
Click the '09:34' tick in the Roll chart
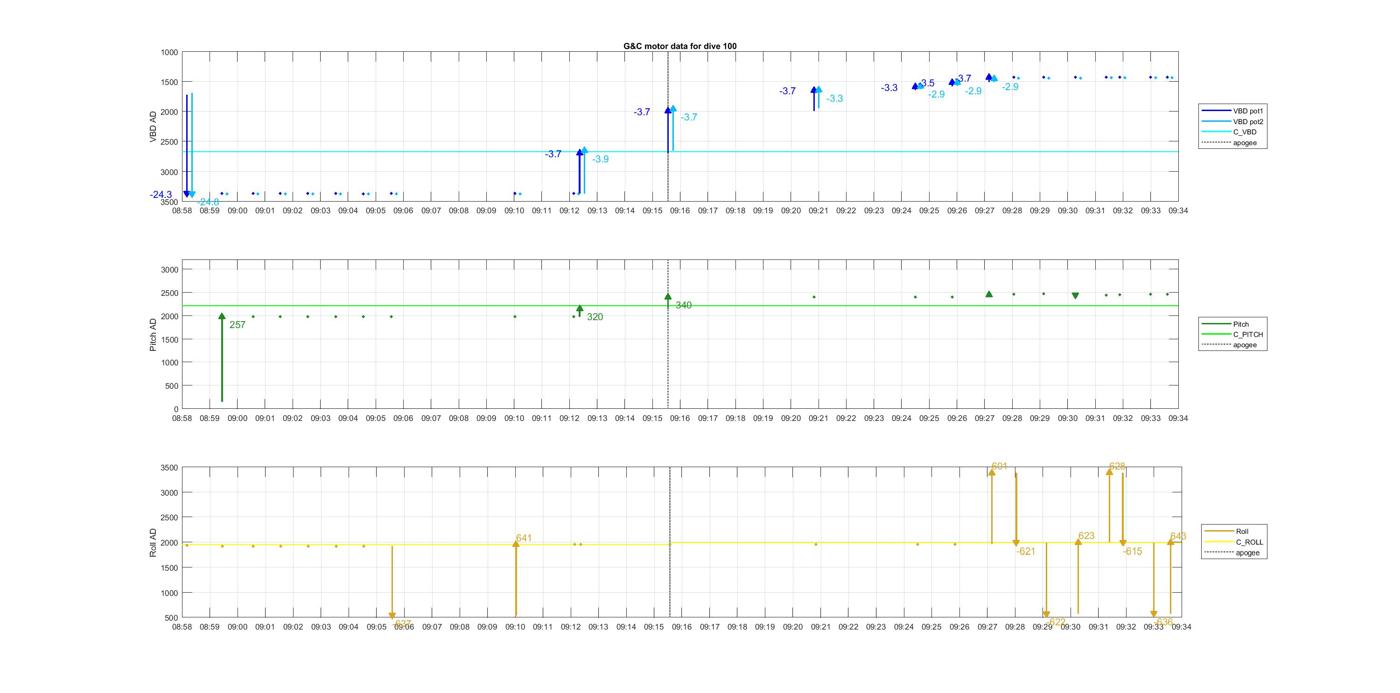(1181, 627)
